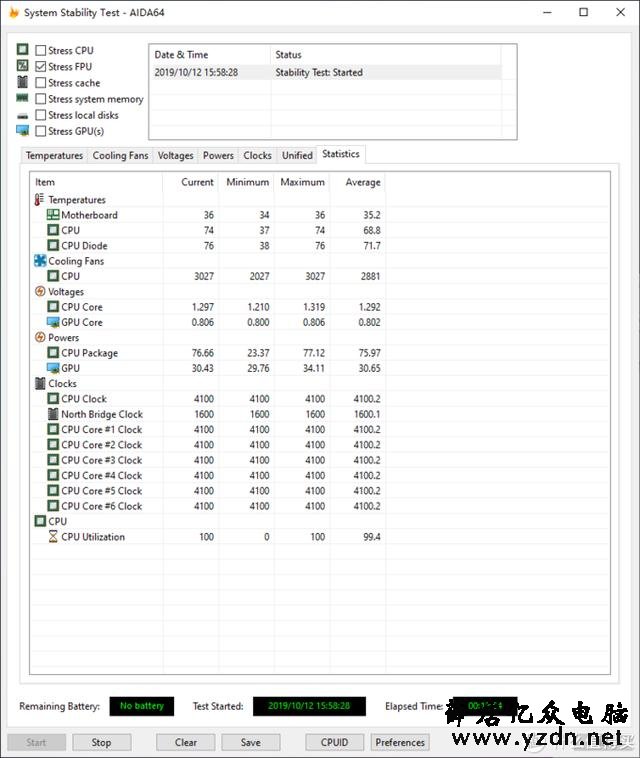Viewport: 640px width, 758px height.
Task: Switch to the Temperatures tab
Action: tap(54, 156)
